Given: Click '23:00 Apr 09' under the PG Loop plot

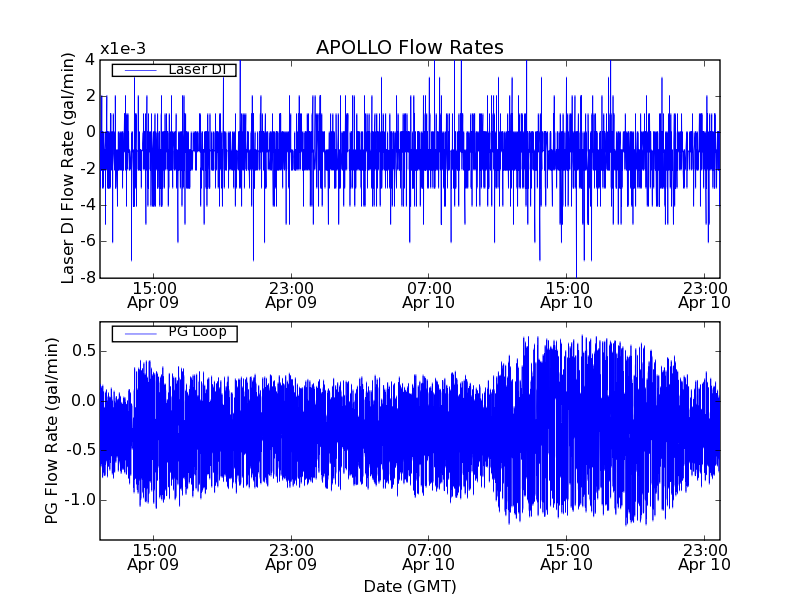Looking at the screenshot, I should click(291, 558).
